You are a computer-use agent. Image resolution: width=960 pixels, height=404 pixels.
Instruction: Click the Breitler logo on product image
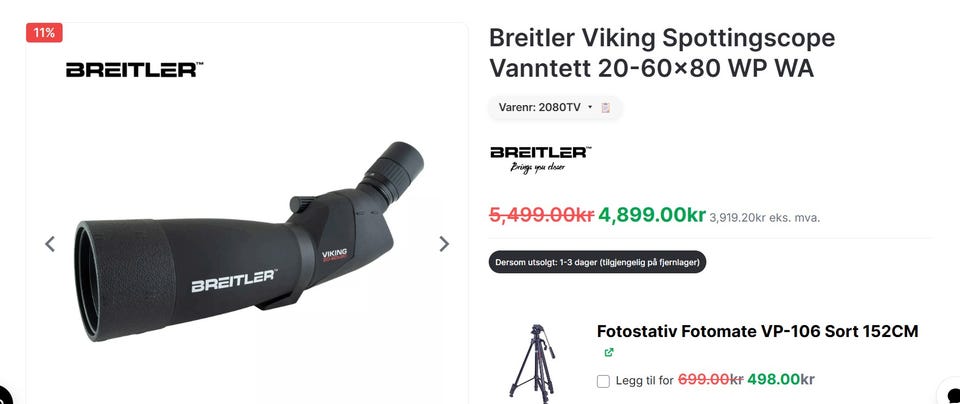[x=135, y=69]
